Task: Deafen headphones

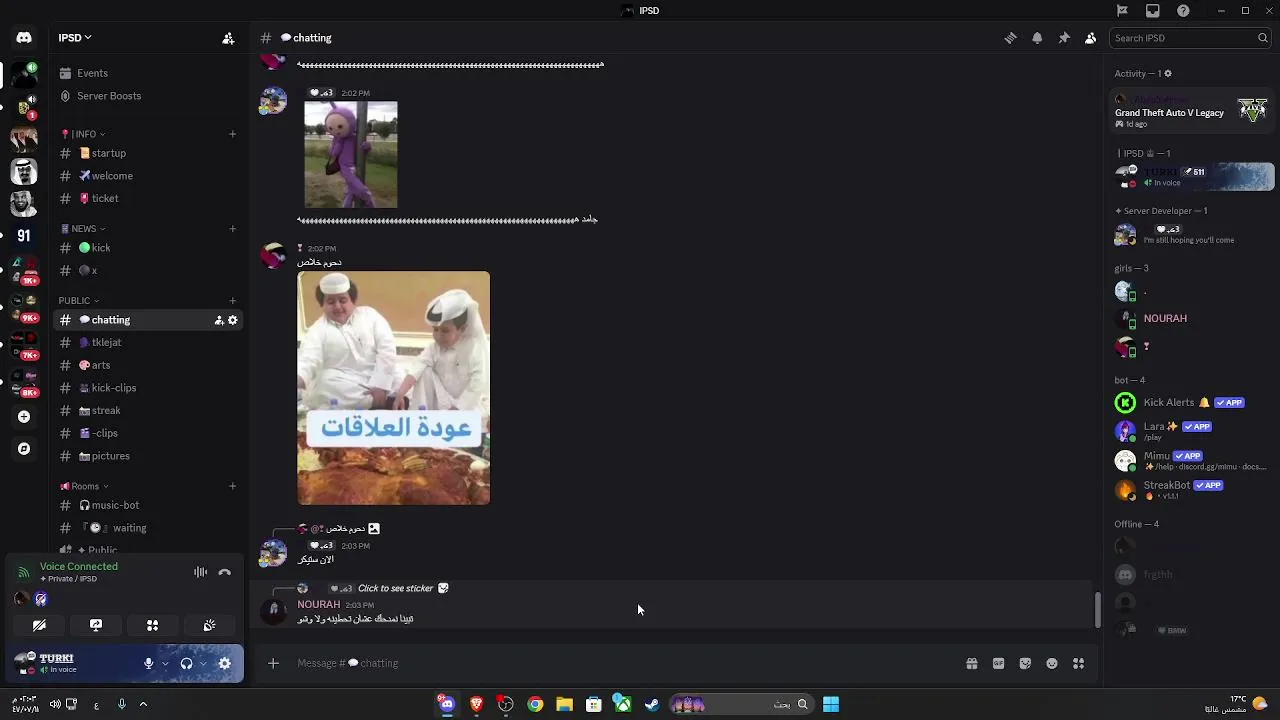Action: (x=186, y=663)
